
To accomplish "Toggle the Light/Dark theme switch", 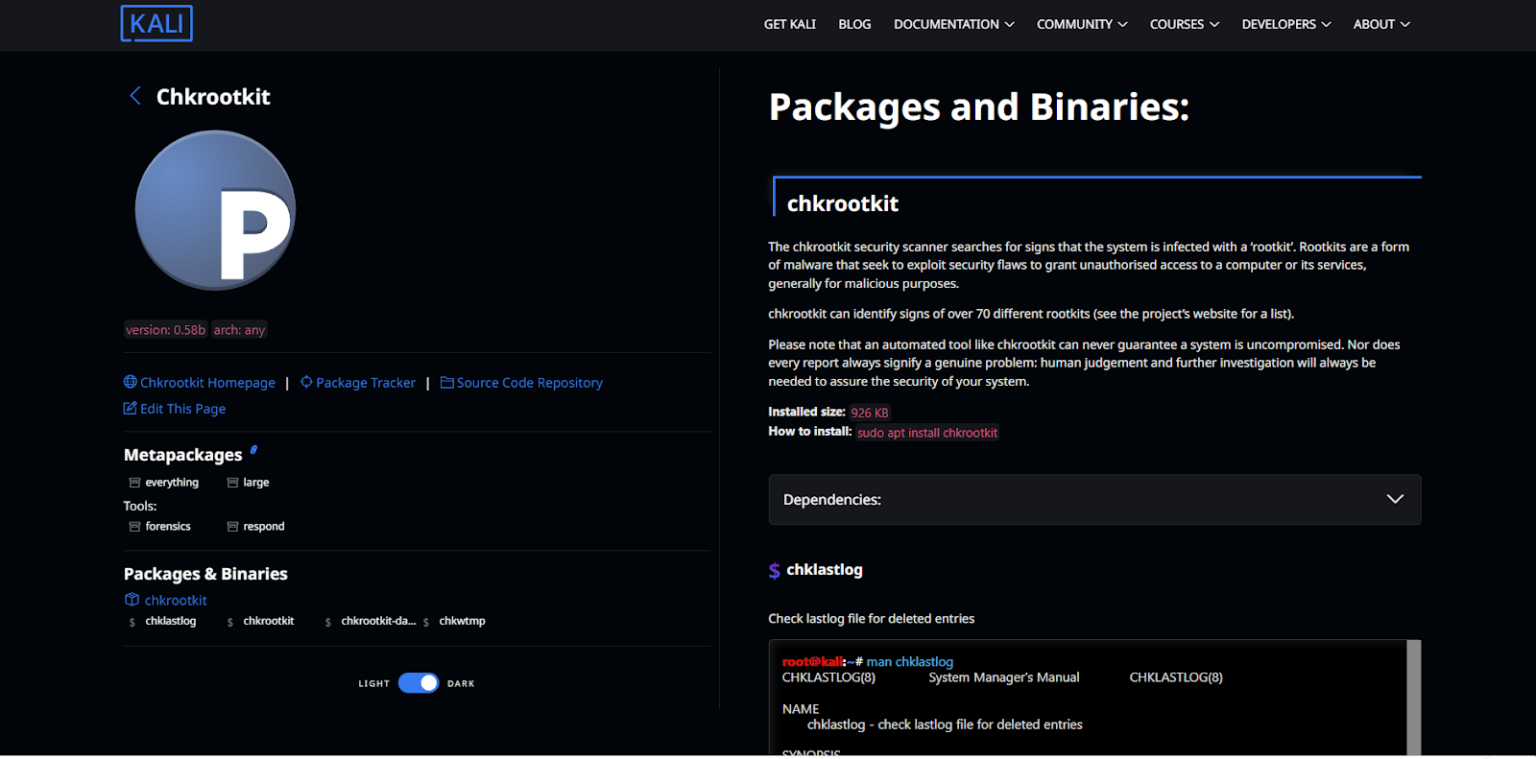I will point(418,683).
